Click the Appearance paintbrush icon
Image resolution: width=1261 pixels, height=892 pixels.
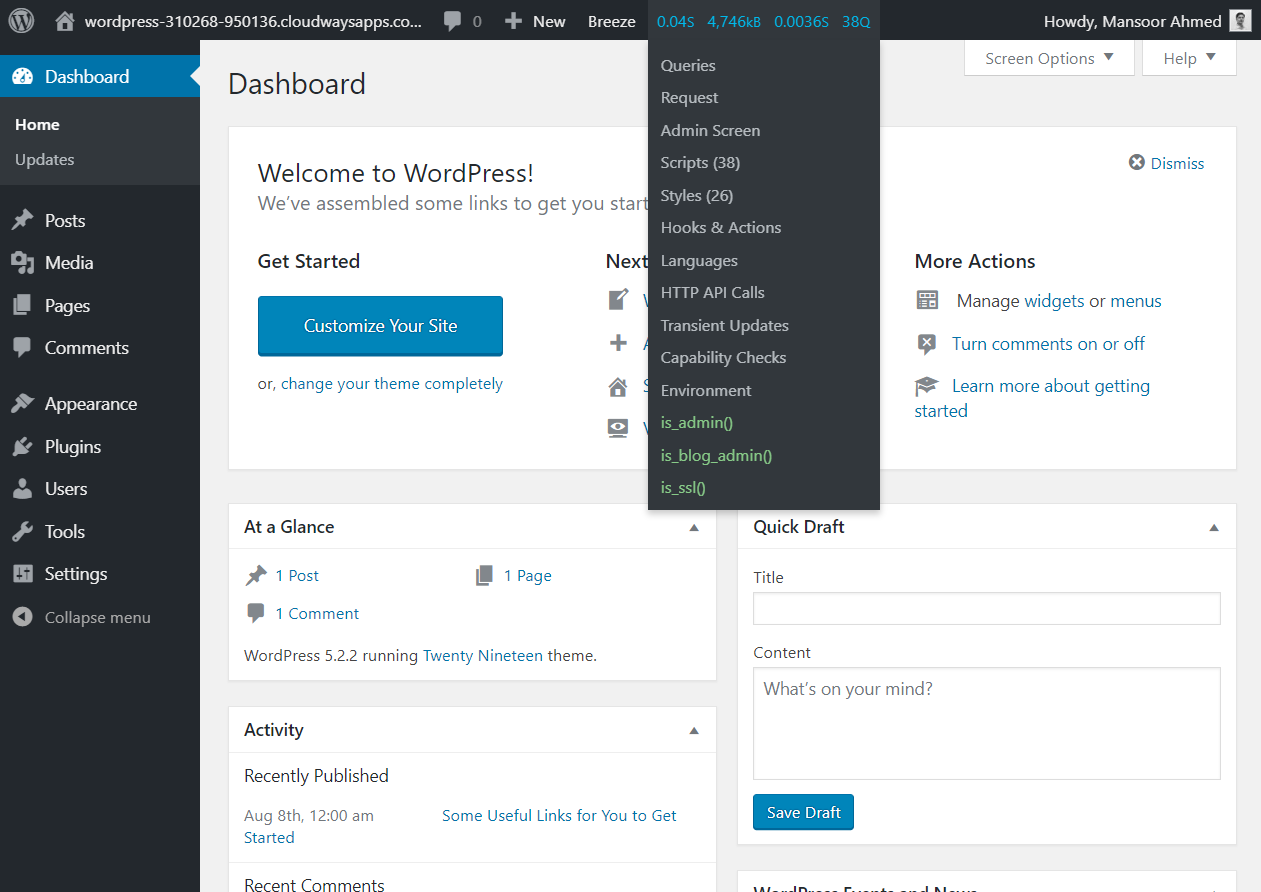coord(22,404)
